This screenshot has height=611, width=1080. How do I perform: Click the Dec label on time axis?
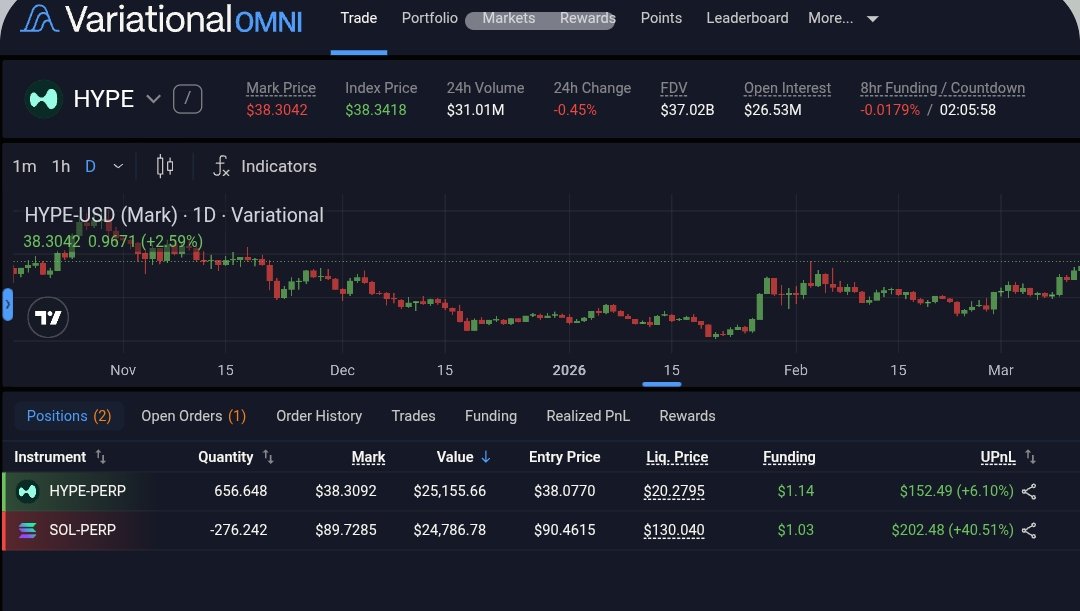[342, 370]
